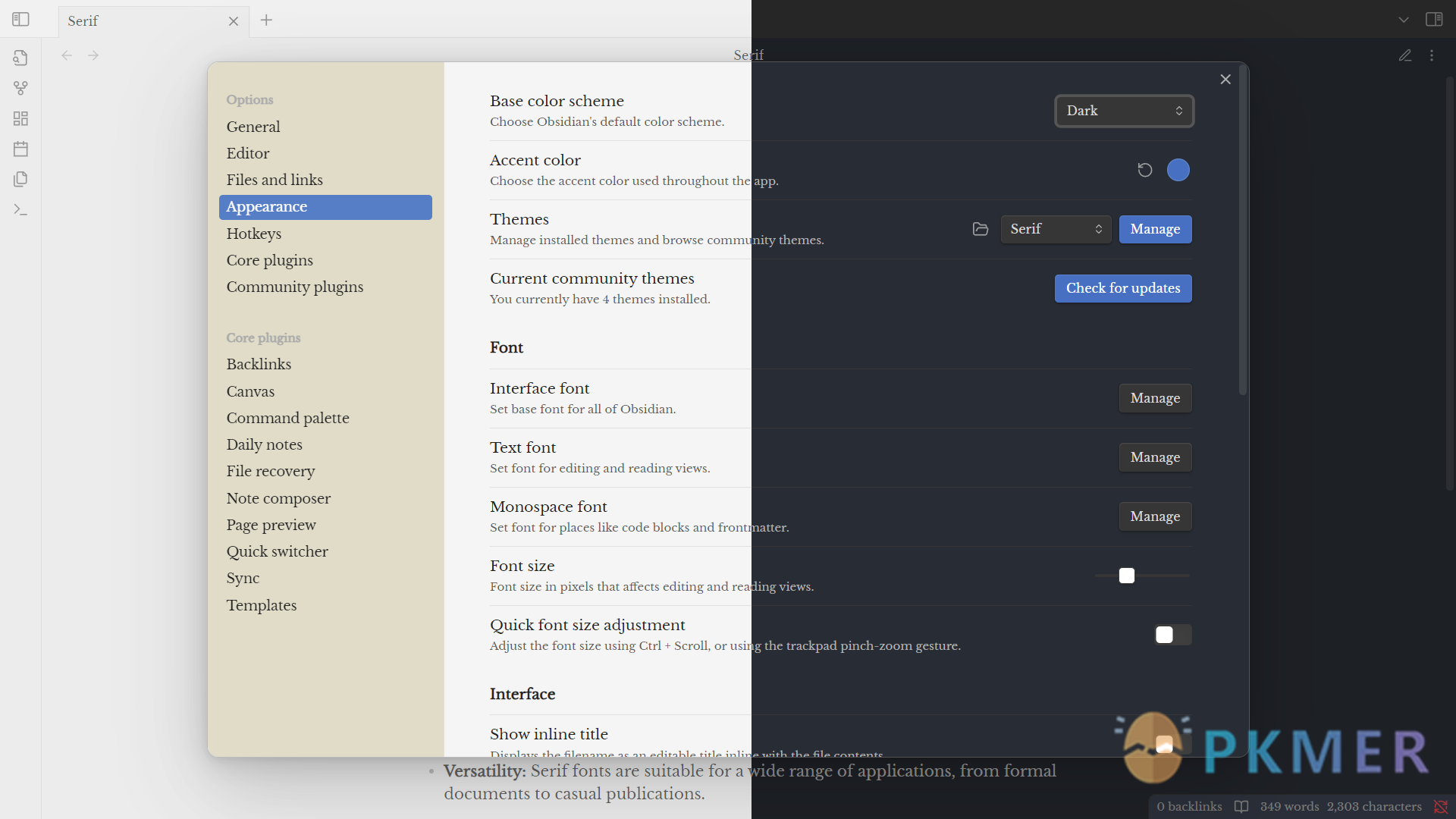Open Editor settings section
Screen dimensions: 1456x819
325,153
